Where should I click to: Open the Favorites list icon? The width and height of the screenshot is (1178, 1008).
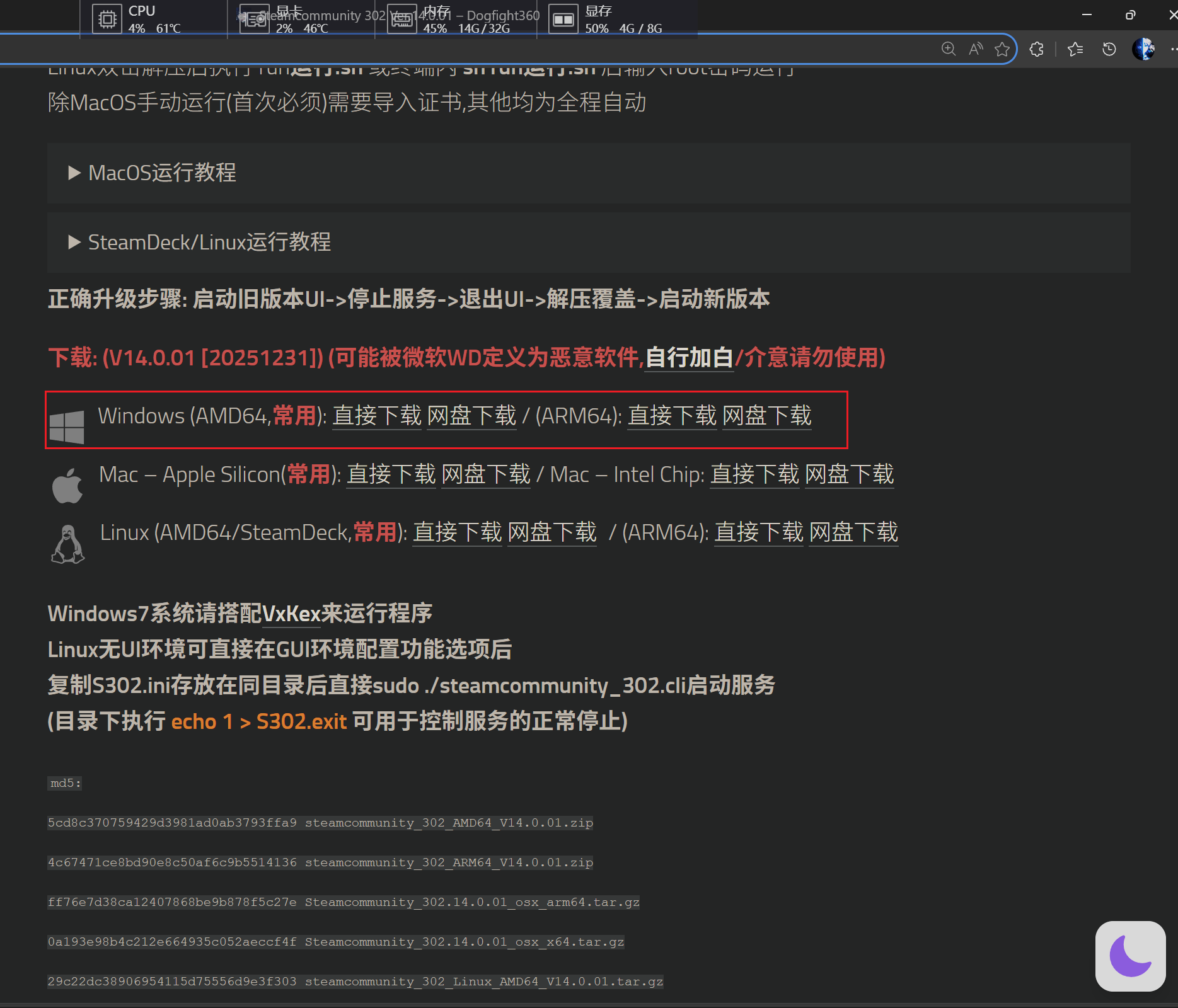(x=1075, y=49)
